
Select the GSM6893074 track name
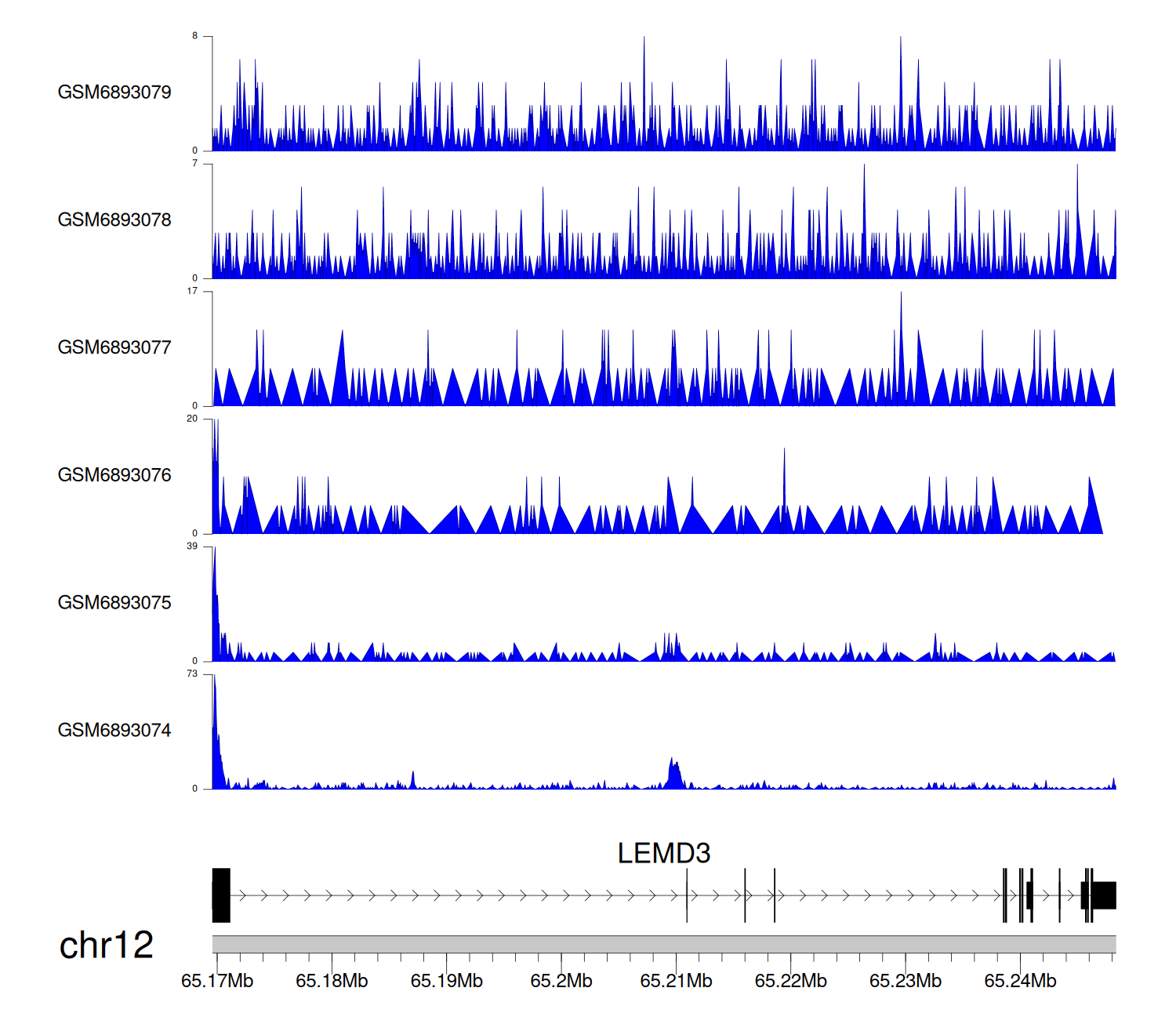114,731
